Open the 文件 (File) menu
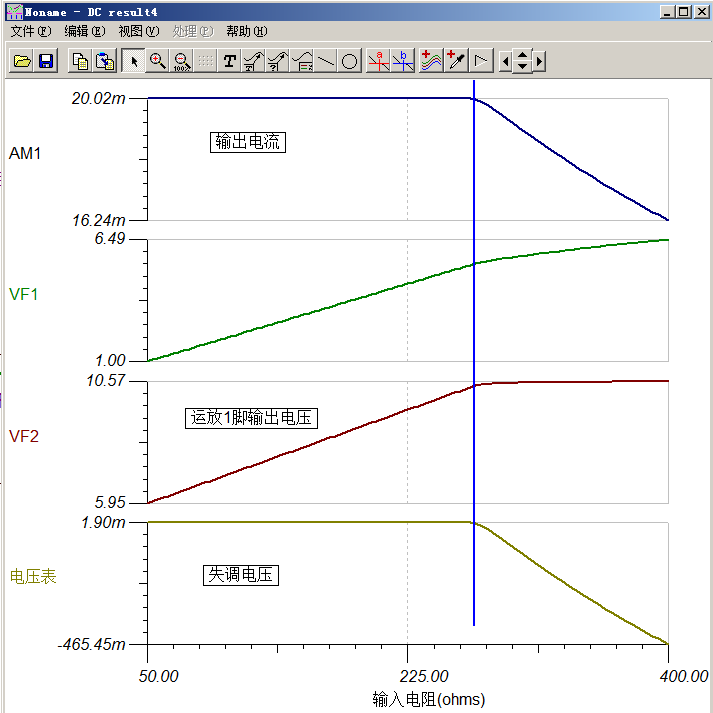 [30, 31]
